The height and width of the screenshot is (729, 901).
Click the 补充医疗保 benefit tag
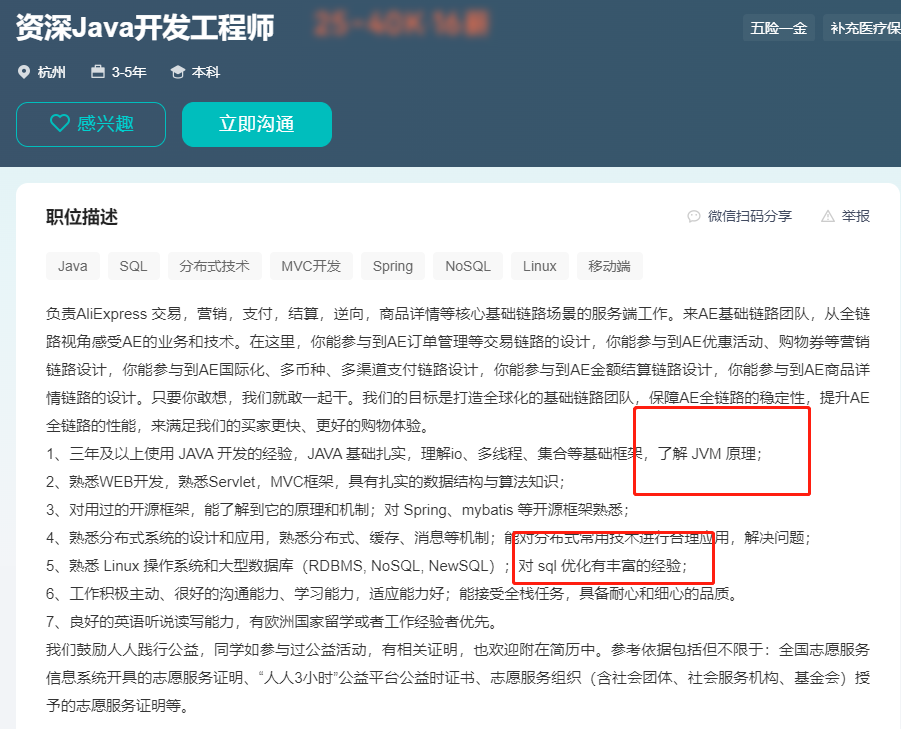point(862,28)
